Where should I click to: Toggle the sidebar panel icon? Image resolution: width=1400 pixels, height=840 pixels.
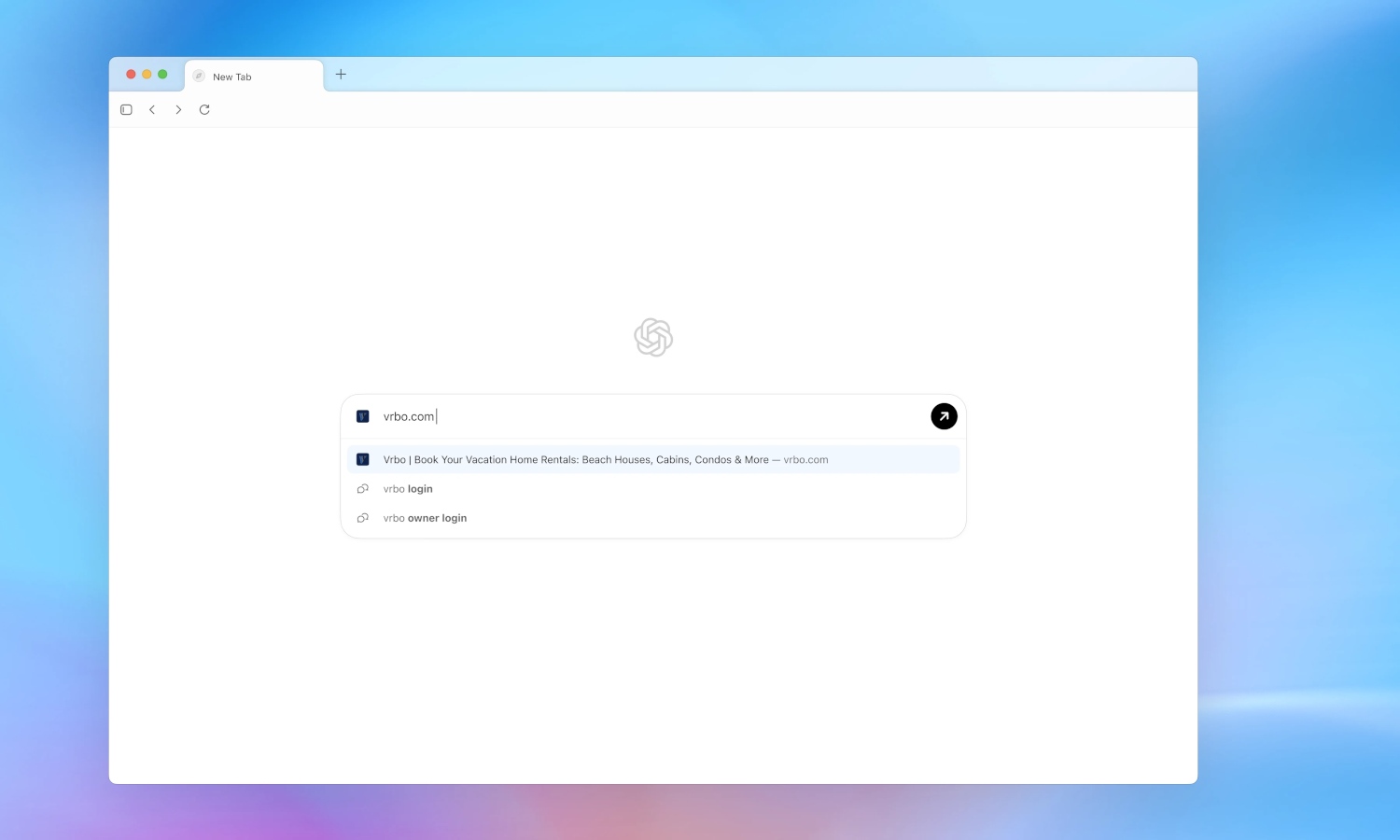[x=126, y=110]
